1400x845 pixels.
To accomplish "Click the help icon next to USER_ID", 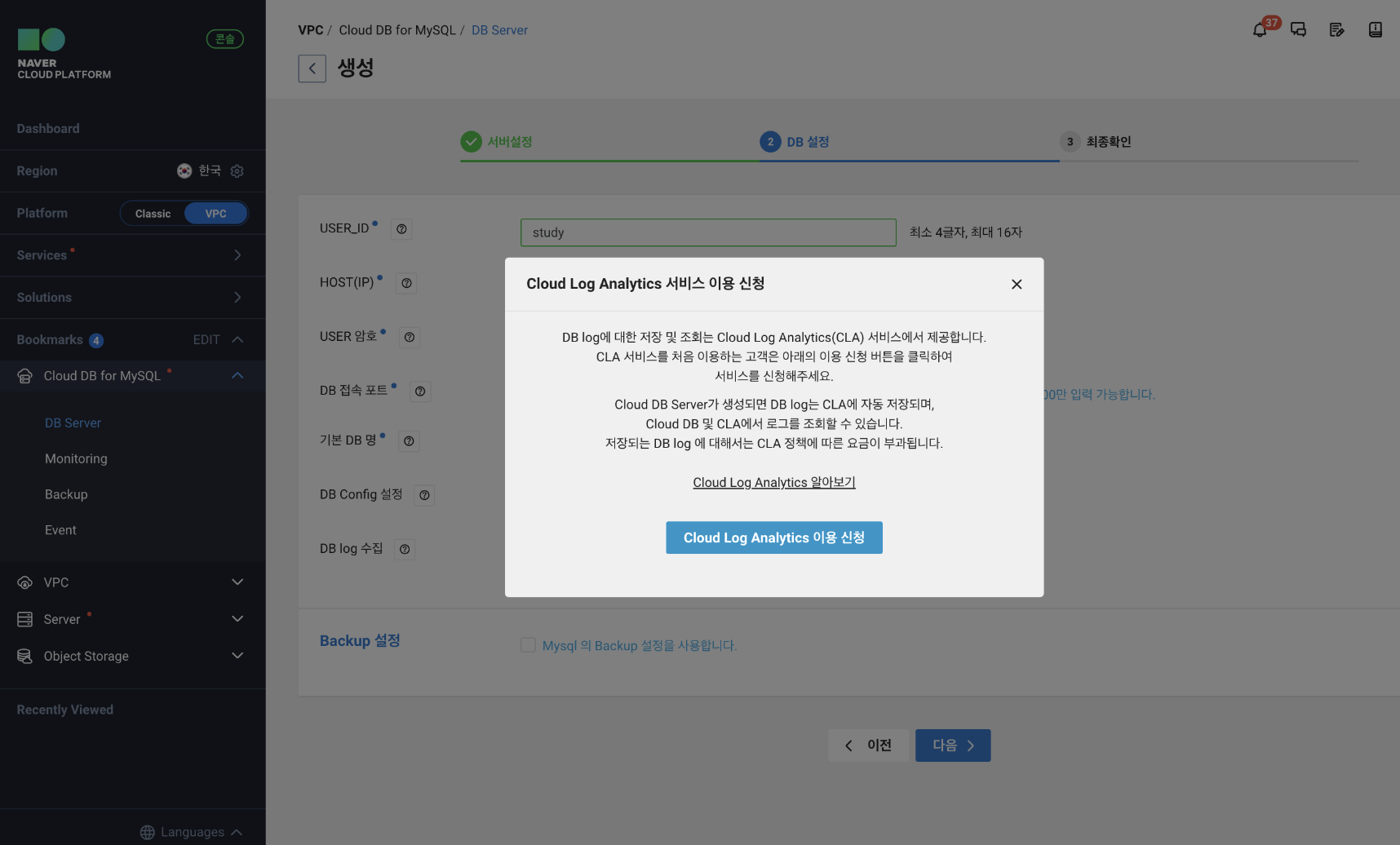I will point(401,229).
